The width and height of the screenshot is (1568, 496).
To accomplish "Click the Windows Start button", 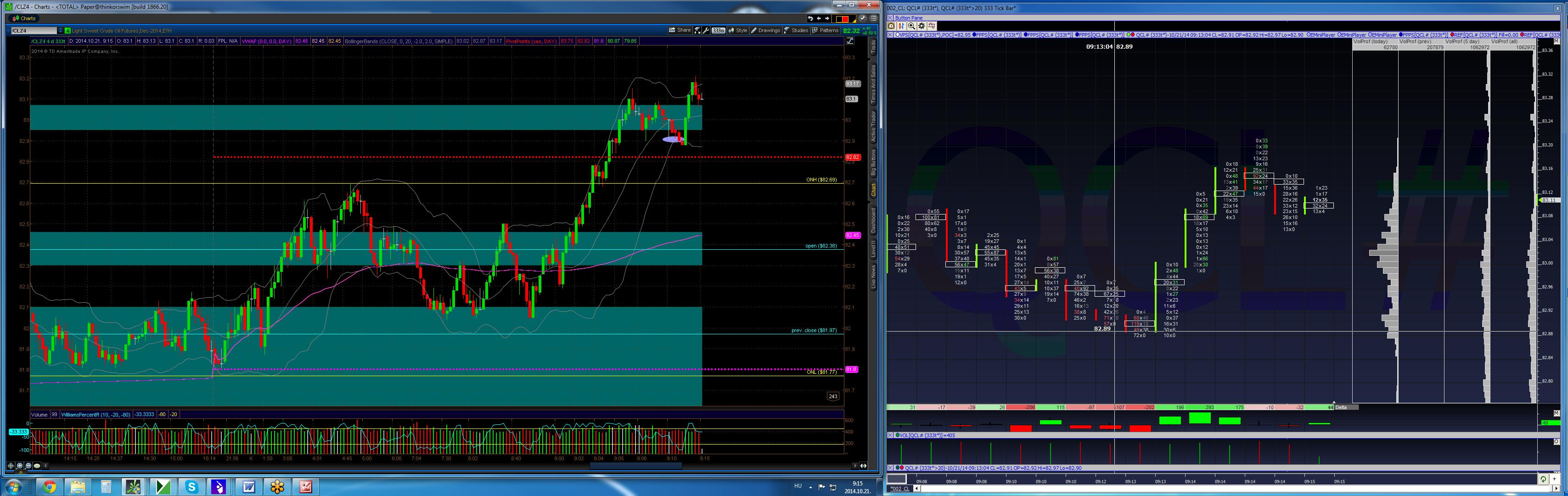I will click(14, 487).
